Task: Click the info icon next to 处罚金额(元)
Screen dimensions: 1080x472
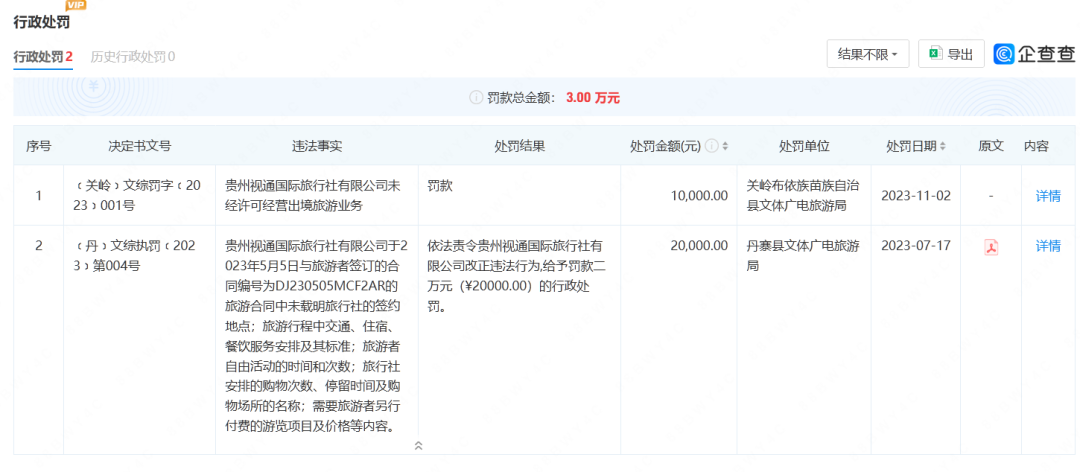Action: click(711, 146)
